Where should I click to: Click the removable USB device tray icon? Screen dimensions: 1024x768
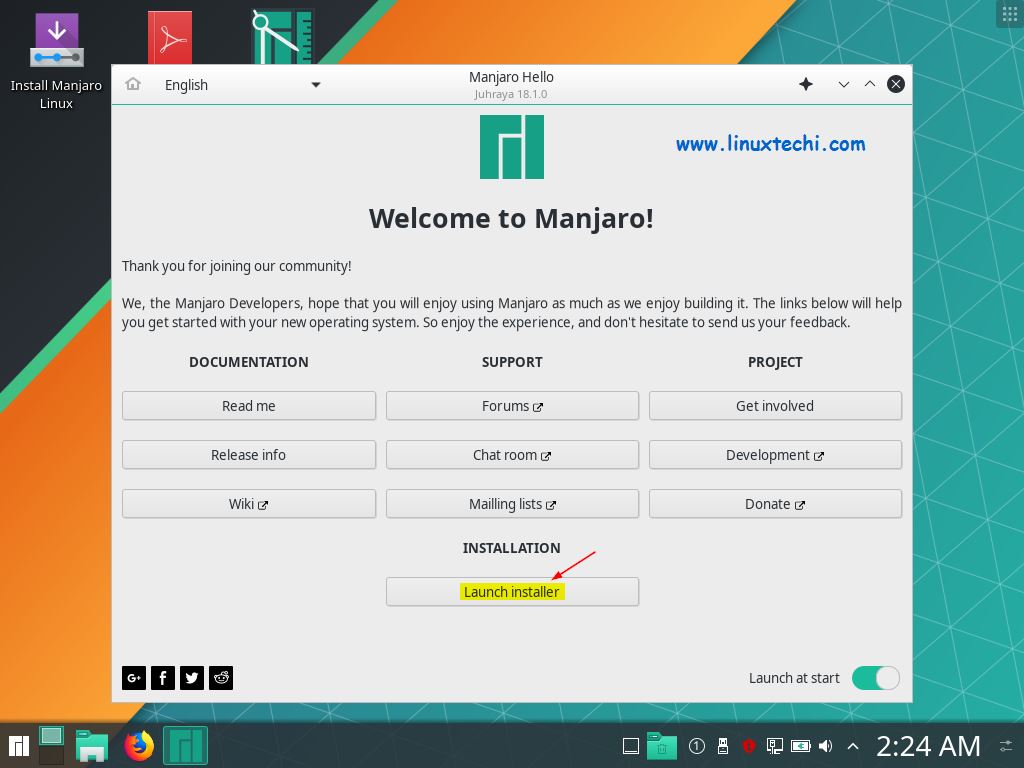[x=722, y=746]
